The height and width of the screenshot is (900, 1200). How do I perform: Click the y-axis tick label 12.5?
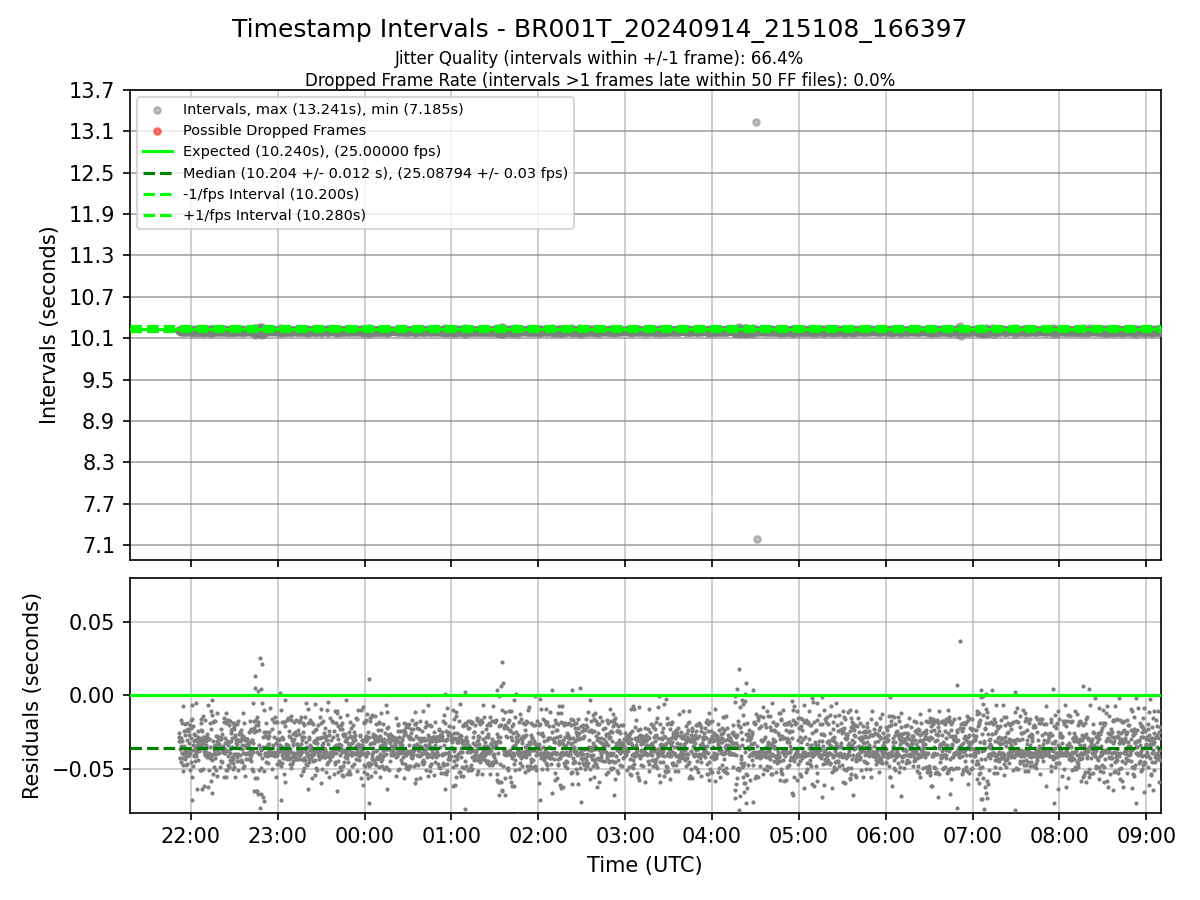94,173
